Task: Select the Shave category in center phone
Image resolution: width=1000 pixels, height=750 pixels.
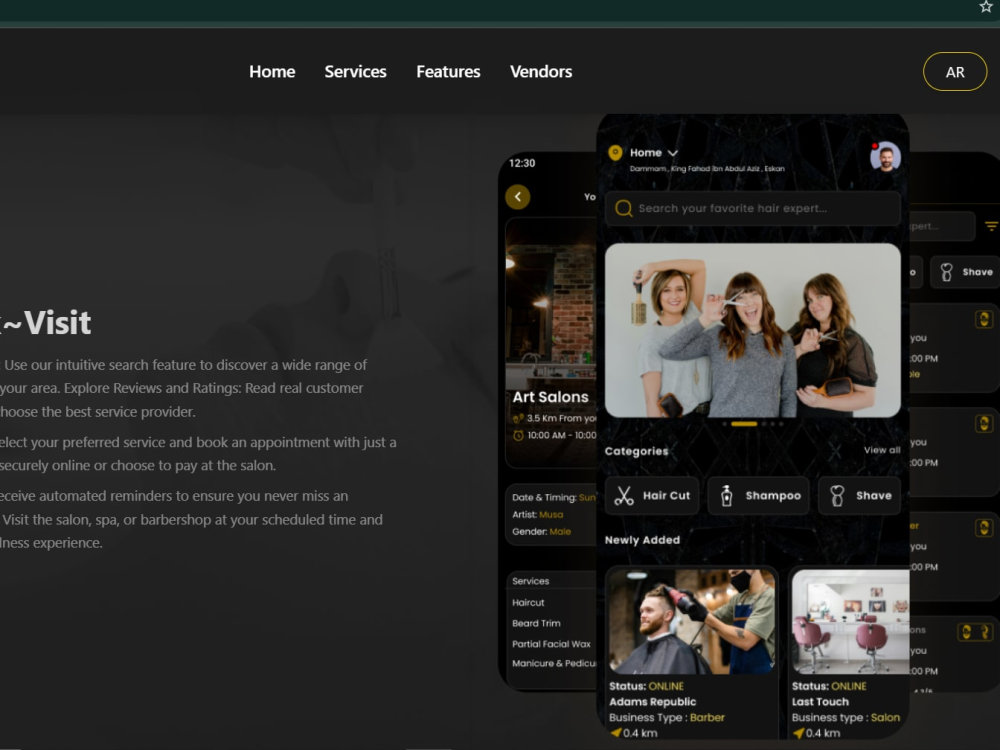Action: click(x=860, y=496)
